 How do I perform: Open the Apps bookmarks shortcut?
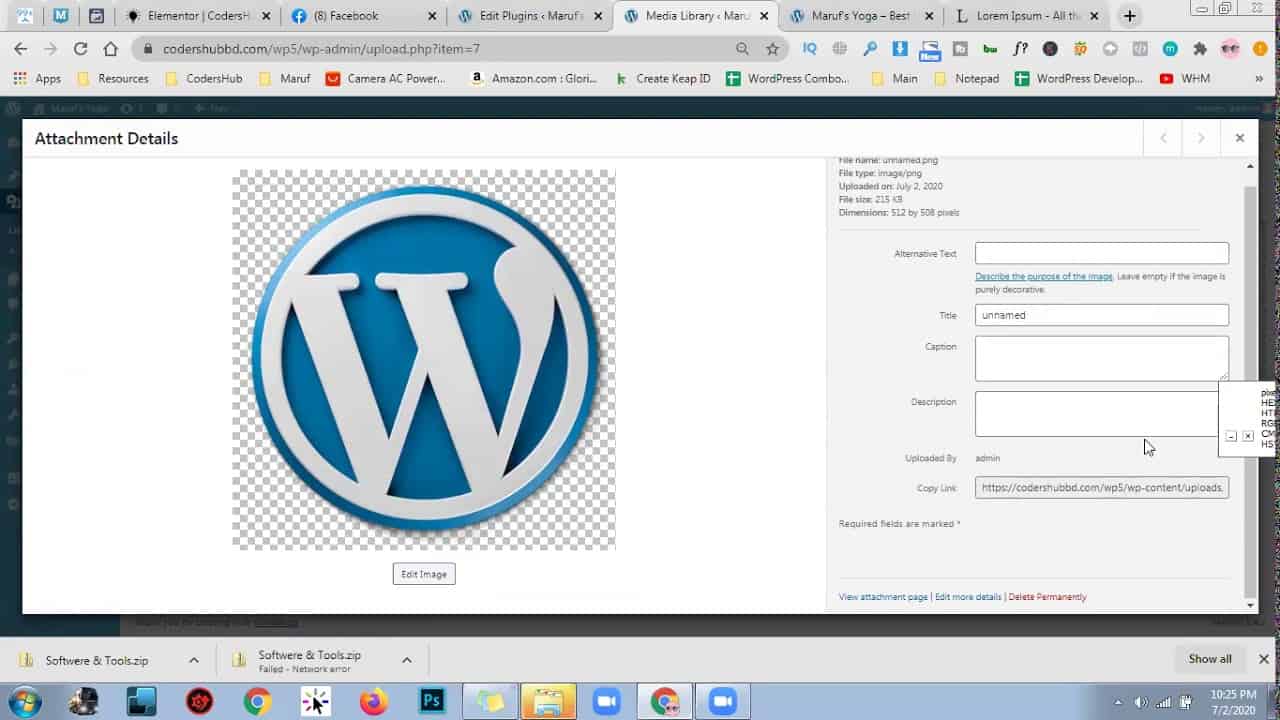tap(37, 78)
